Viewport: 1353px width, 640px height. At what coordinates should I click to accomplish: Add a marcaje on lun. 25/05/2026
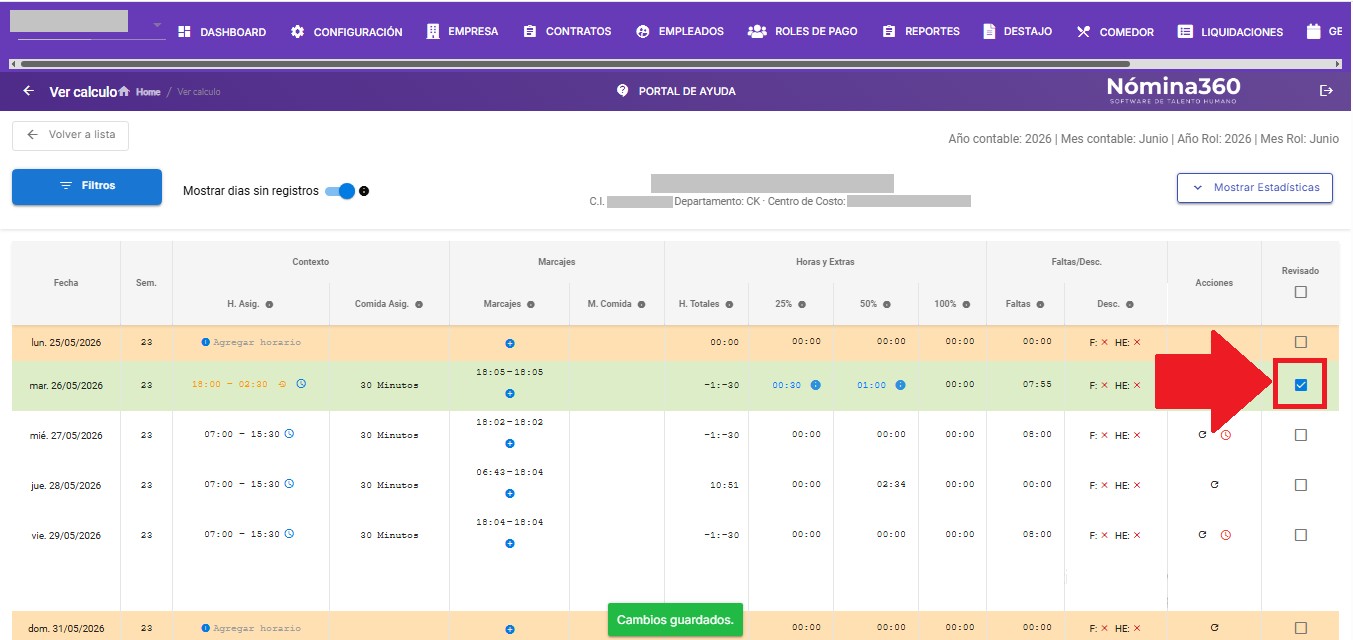pyautogui.click(x=510, y=343)
